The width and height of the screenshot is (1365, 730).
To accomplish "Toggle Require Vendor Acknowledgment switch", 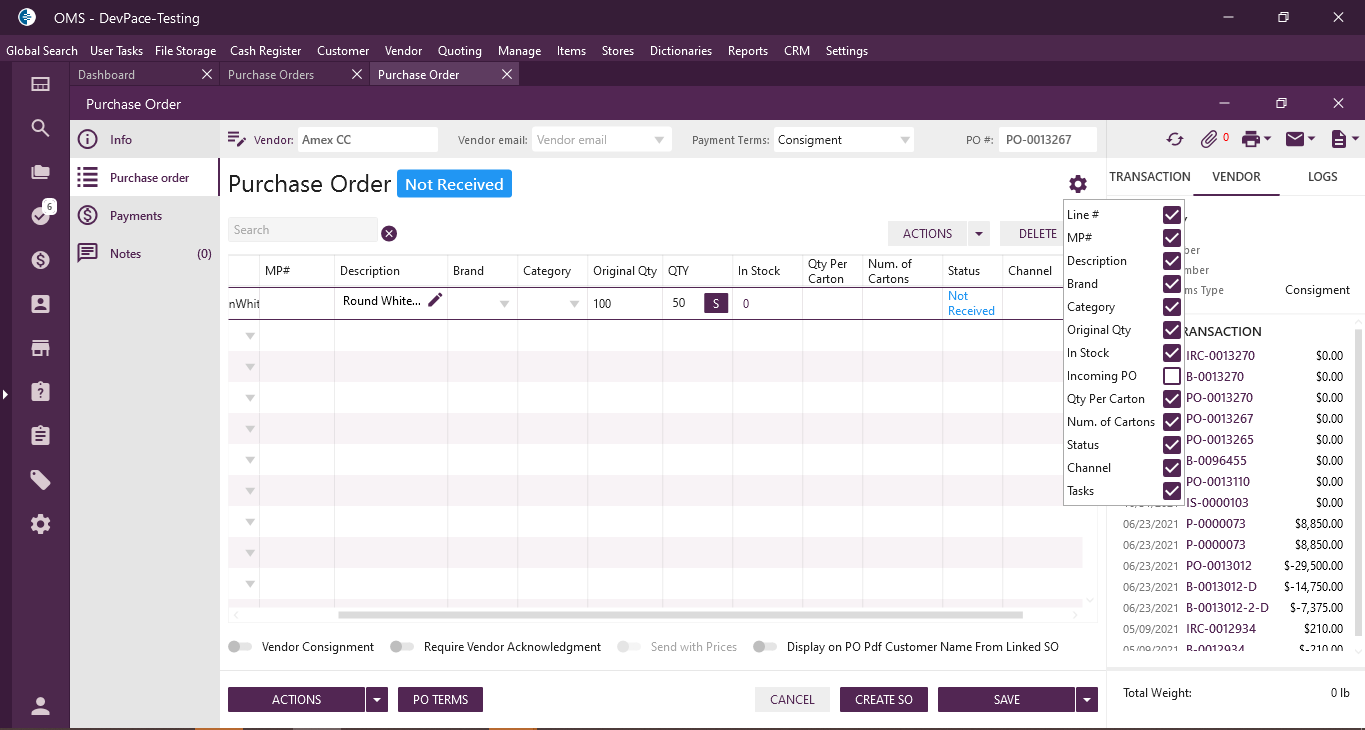I will [402, 647].
